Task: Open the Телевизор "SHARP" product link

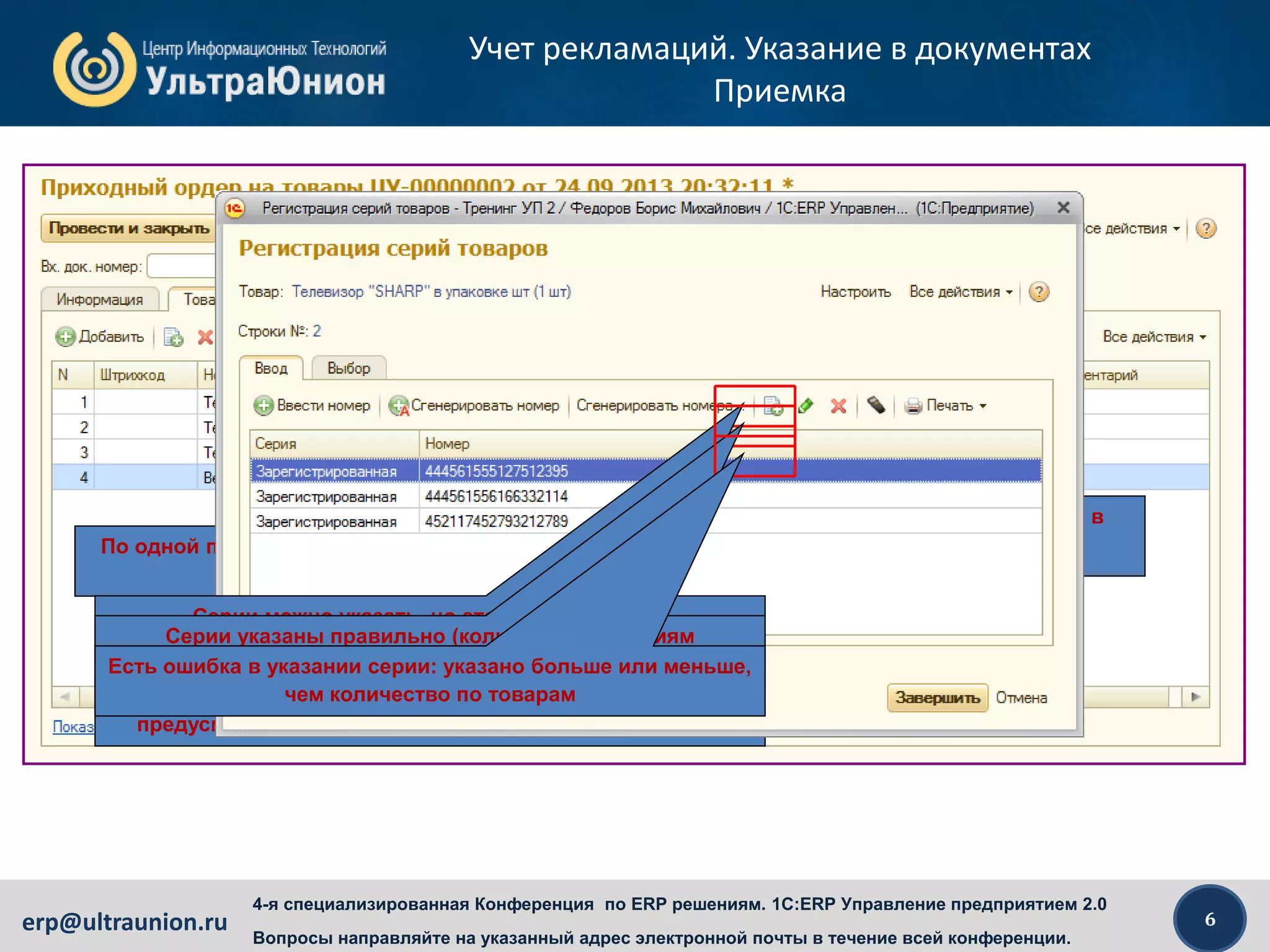Action: (x=431, y=291)
